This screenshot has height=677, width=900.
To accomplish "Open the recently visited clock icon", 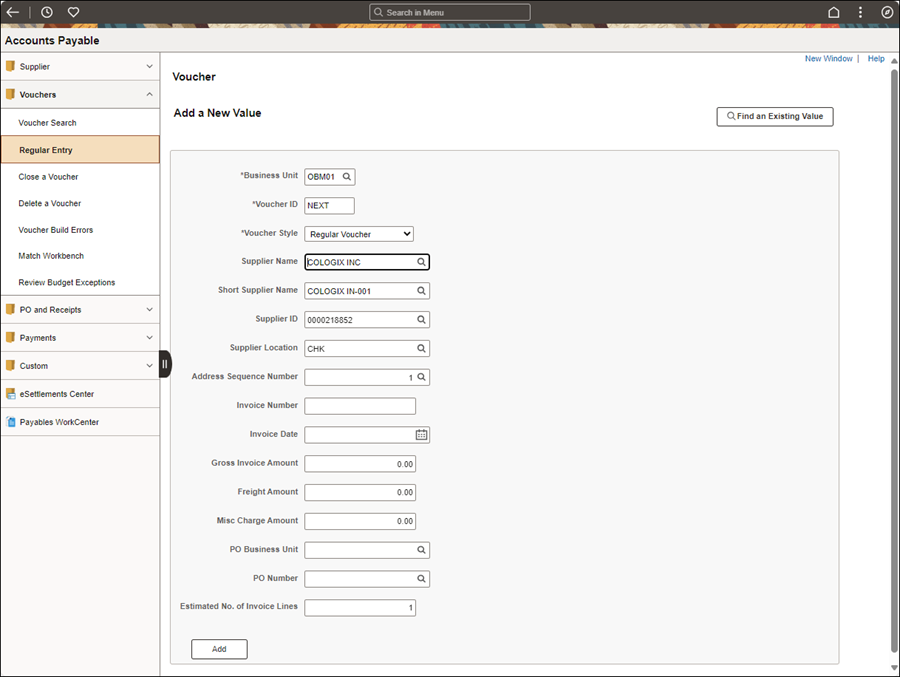I will coord(47,12).
